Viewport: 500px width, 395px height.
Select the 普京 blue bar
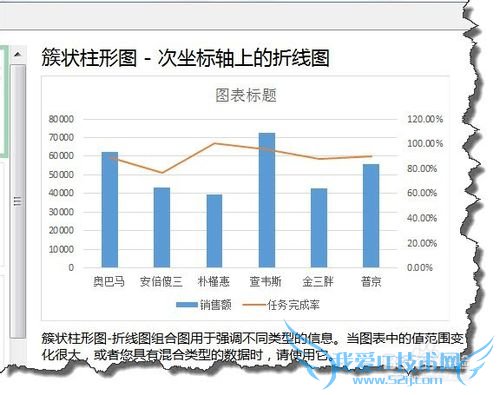coord(371,216)
